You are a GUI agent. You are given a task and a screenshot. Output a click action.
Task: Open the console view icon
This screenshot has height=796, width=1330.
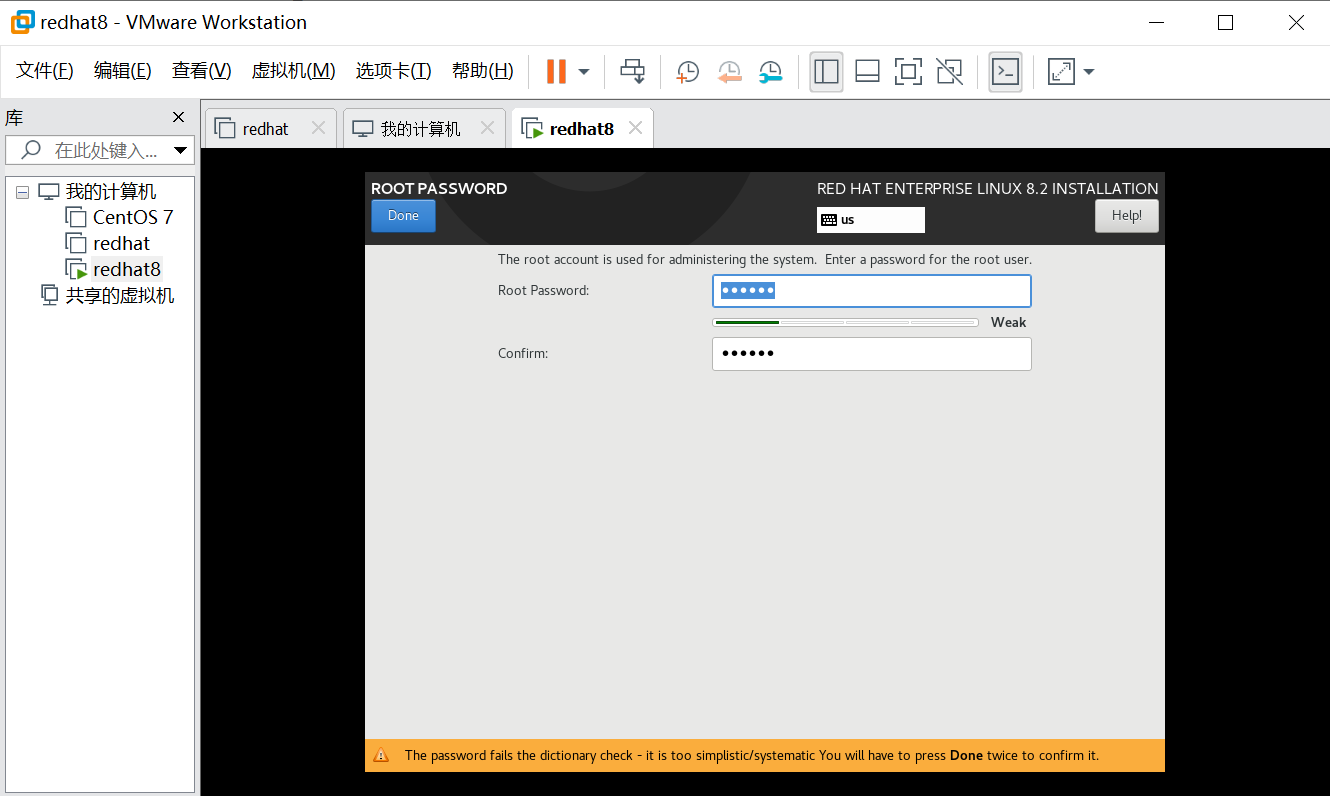pos(1005,71)
